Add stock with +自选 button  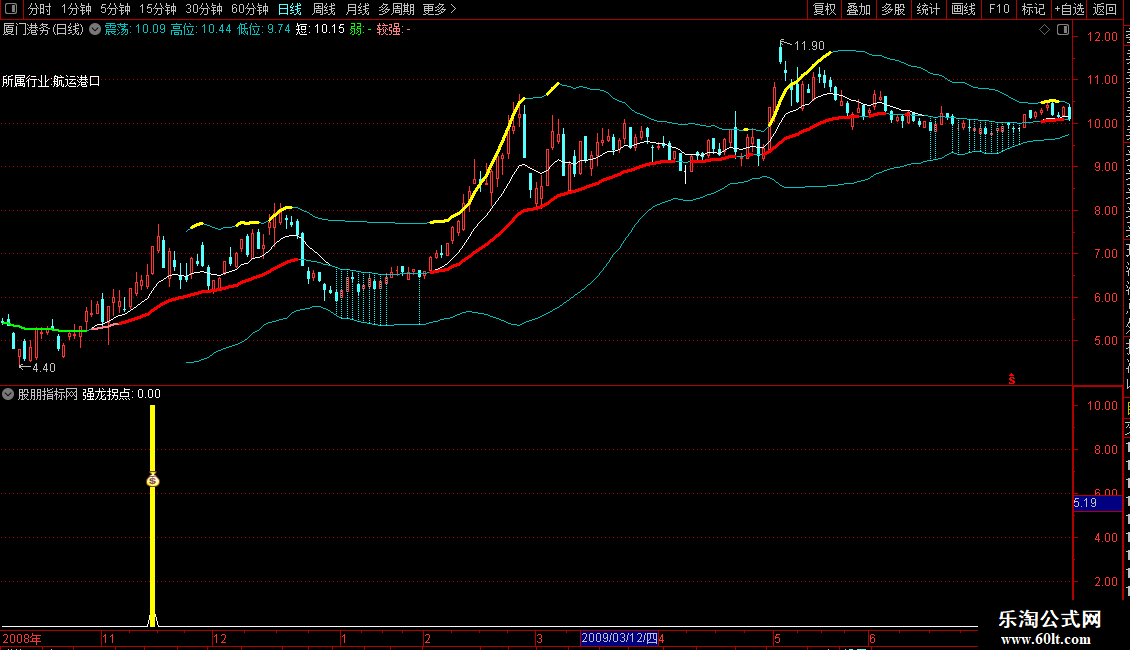1069,9
